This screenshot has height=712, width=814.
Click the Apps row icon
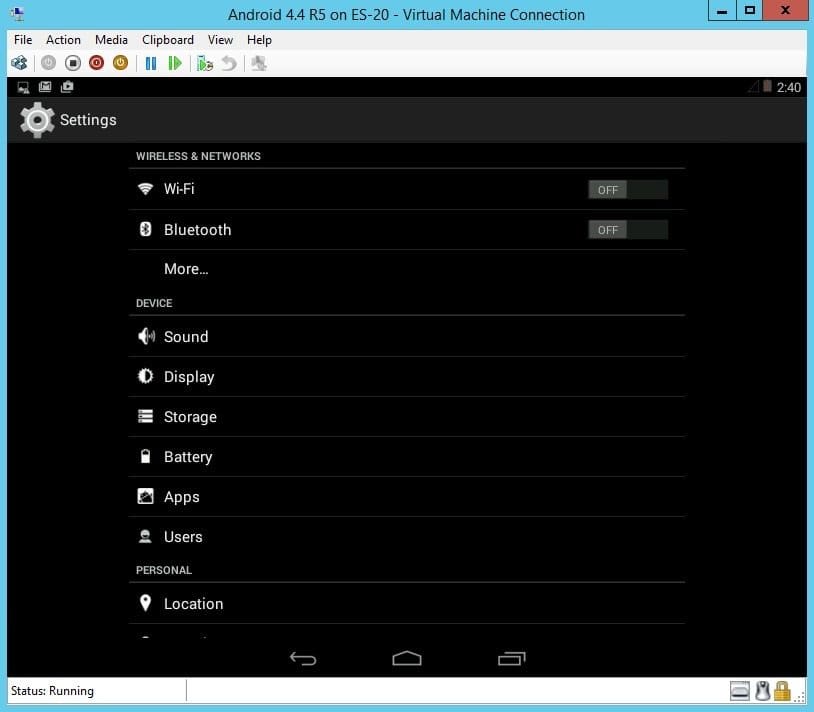click(145, 496)
